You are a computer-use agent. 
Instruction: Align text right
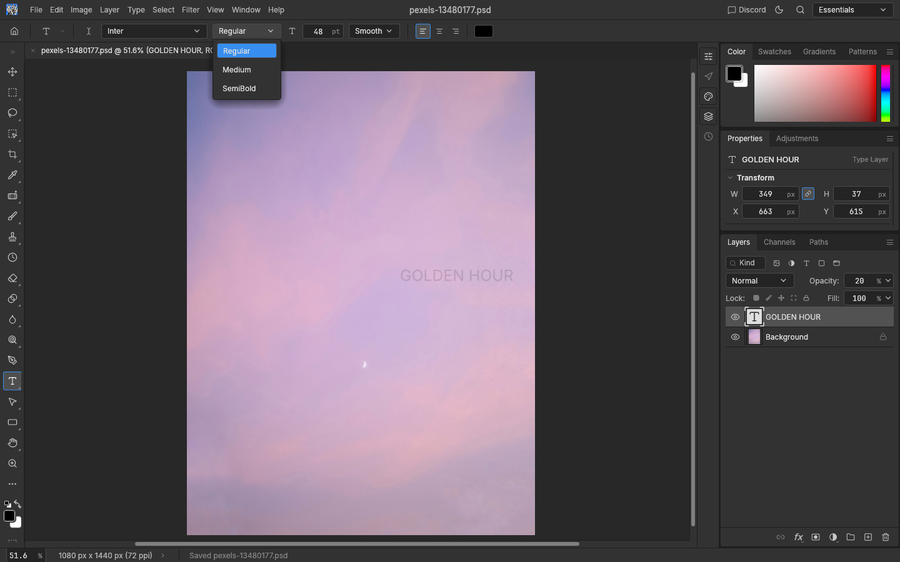tap(456, 31)
